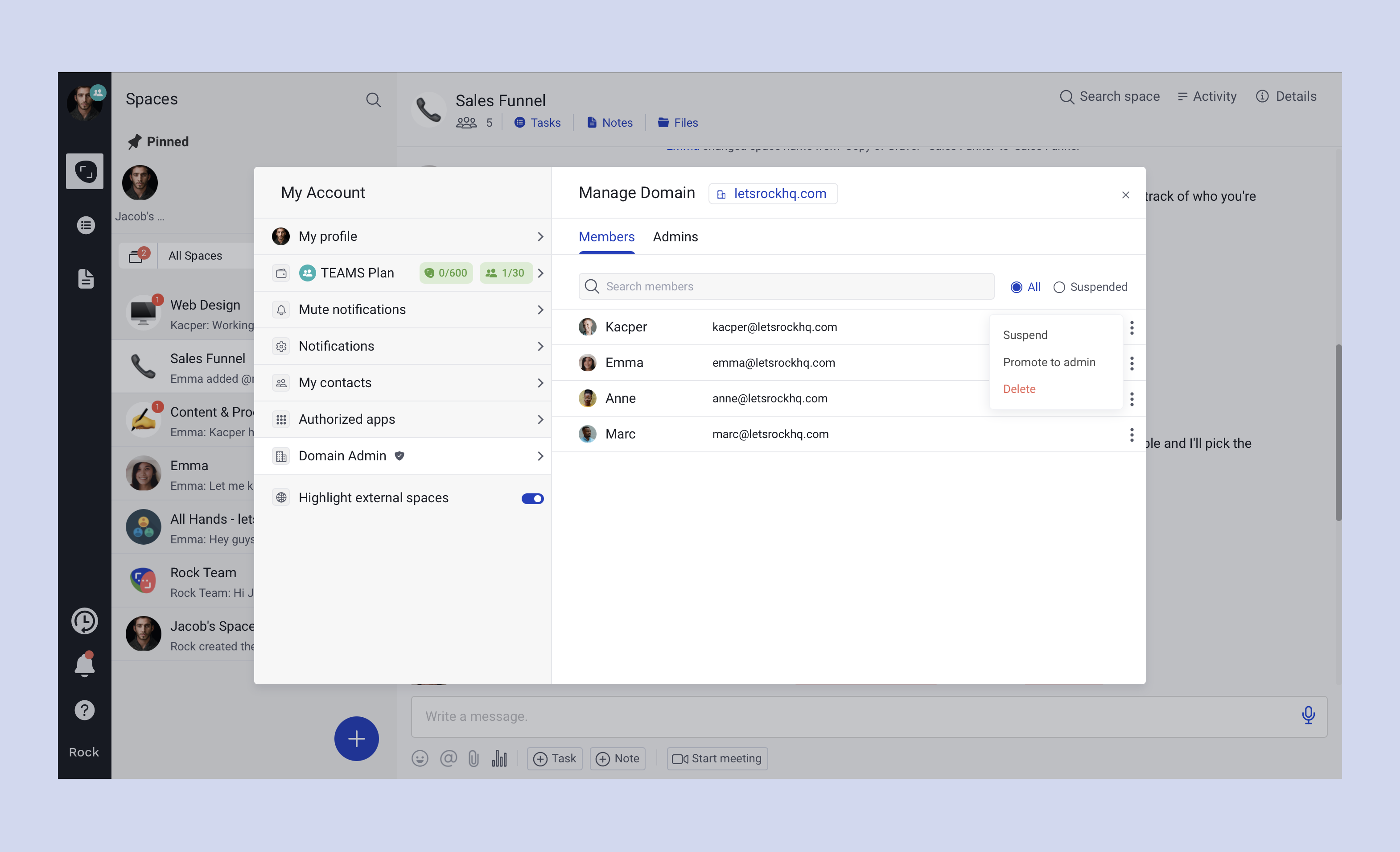Open Marc's three-dot options menu
The height and width of the screenshot is (852, 1400).
coord(1131,435)
